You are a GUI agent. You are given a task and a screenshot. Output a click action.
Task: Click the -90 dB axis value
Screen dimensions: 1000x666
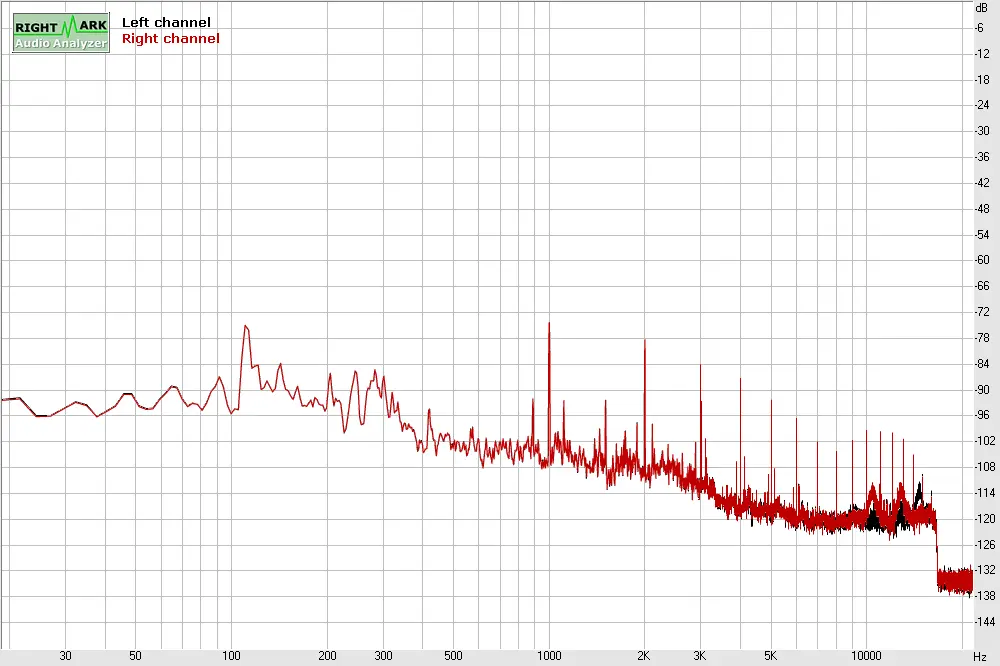coord(982,390)
